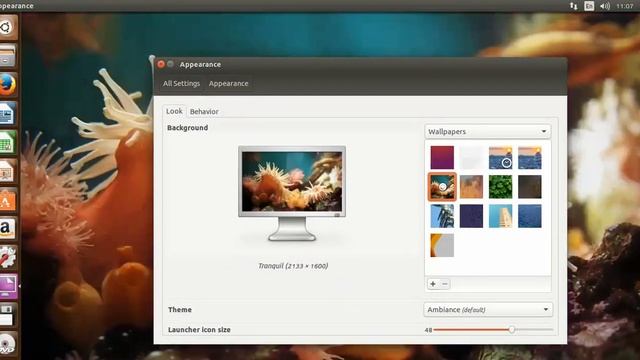This screenshot has height=360, width=640.
Task: Switch to the Look tab
Action: pyautogui.click(x=174, y=111)
